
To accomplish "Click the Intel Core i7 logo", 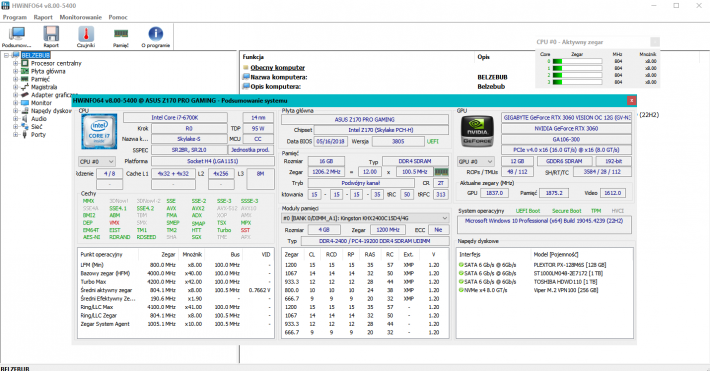I will pyautogui.click(x=99, y=131).
